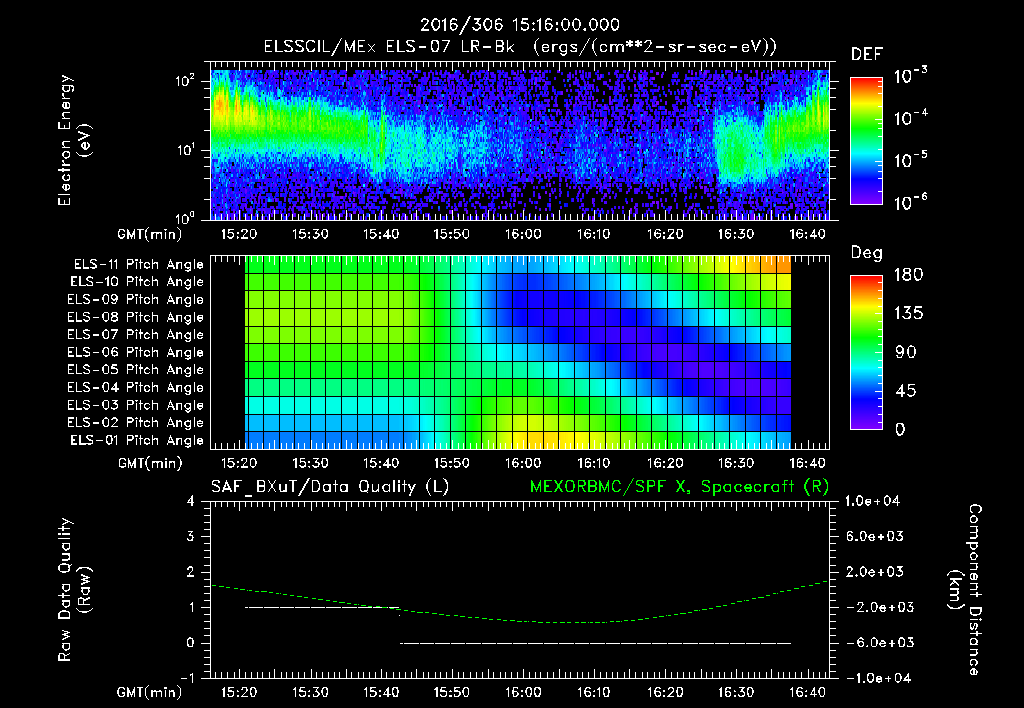Click the 'Deg' color bar label
Image resolution: width=1024 pixels, height=708 pixels.
click(x=867, y=253)
